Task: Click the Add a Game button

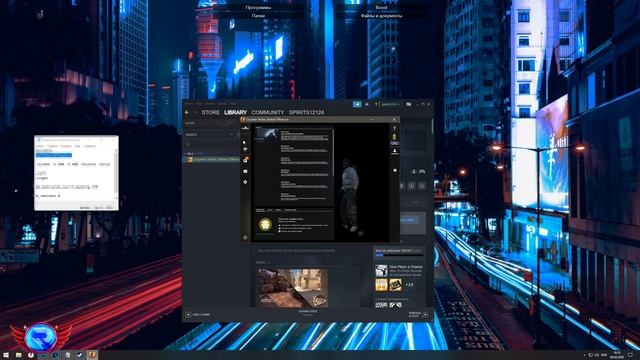Action: point(198,315)
